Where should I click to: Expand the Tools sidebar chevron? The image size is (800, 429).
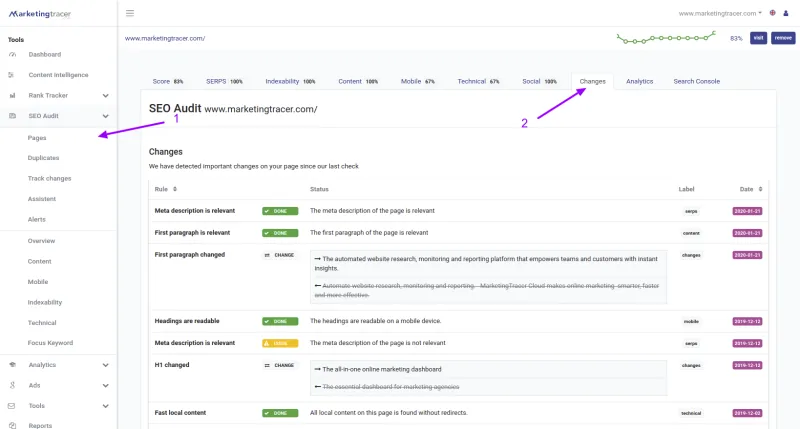click(x=105, y=406)
